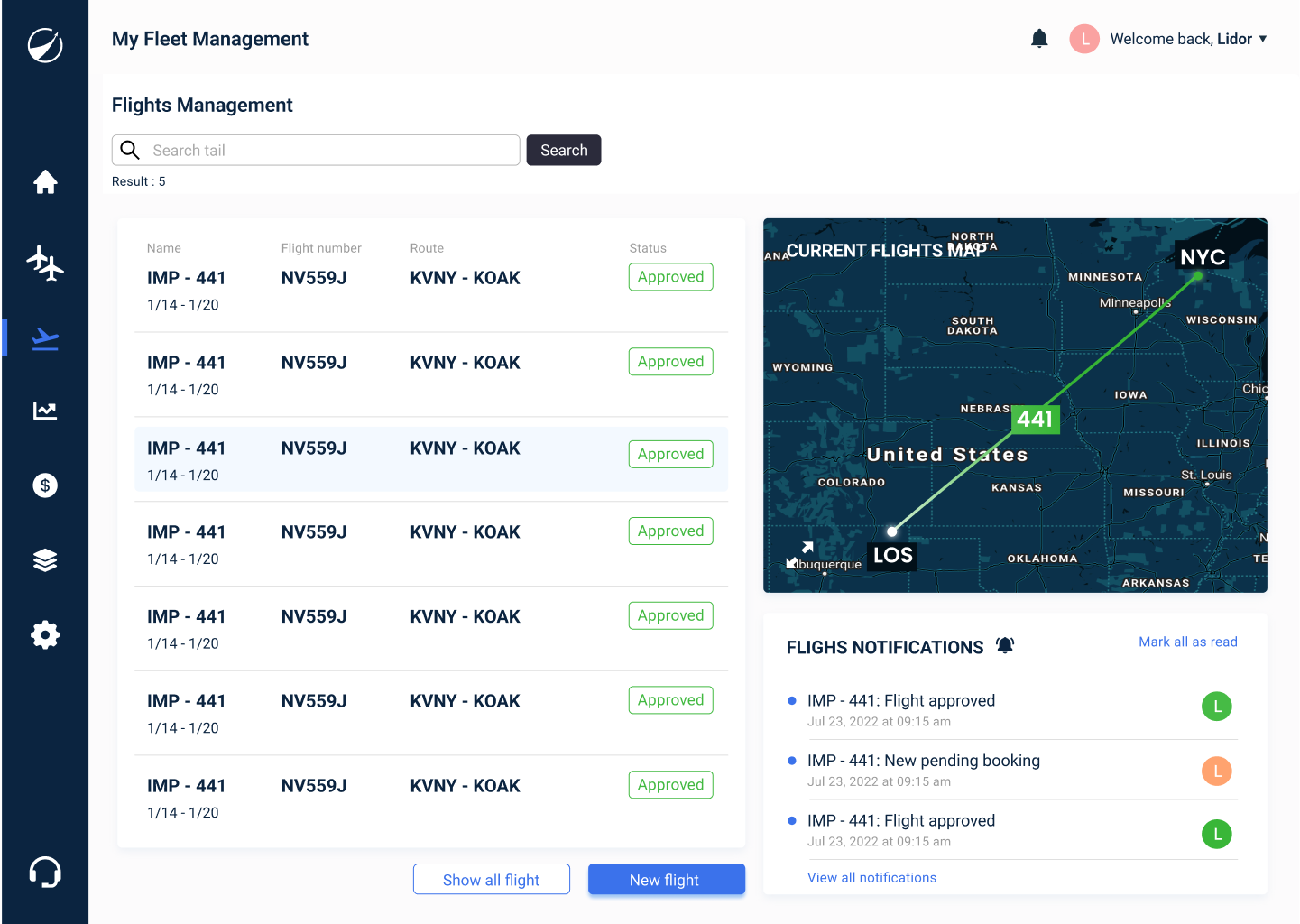Image resolution: width=1300 pixels, height=924 pixels.
Task: Click Mark all as read link
Action: click(x=1188, y=642)
